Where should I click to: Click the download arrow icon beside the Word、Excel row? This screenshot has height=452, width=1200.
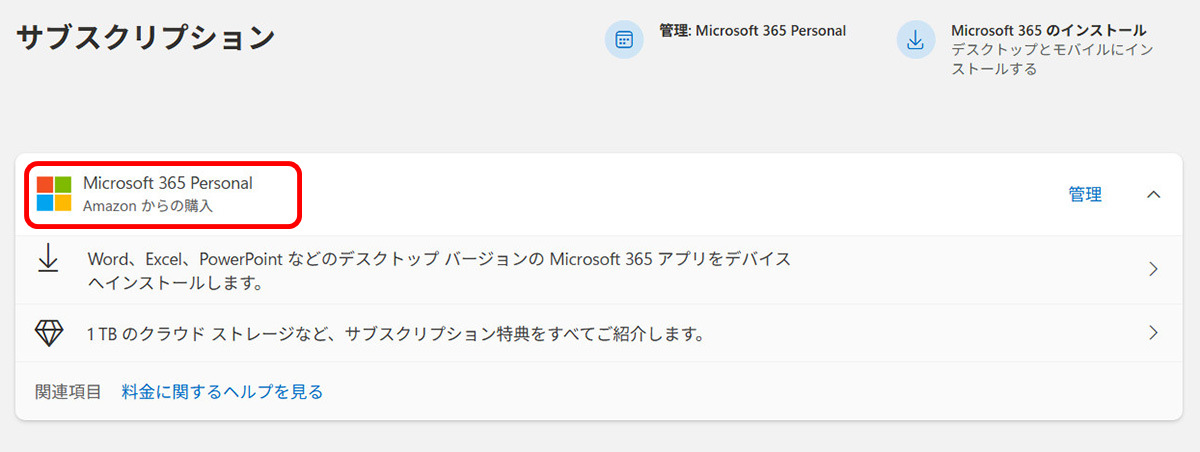pyautogui.click(x=48, y=259)
